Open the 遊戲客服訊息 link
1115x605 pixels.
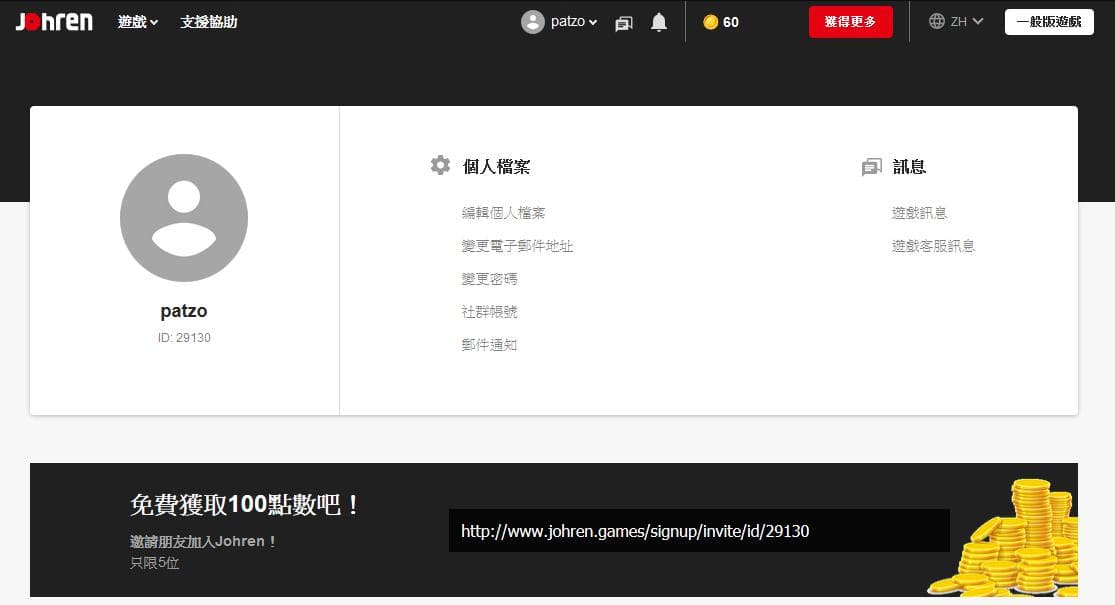point(933,246)
